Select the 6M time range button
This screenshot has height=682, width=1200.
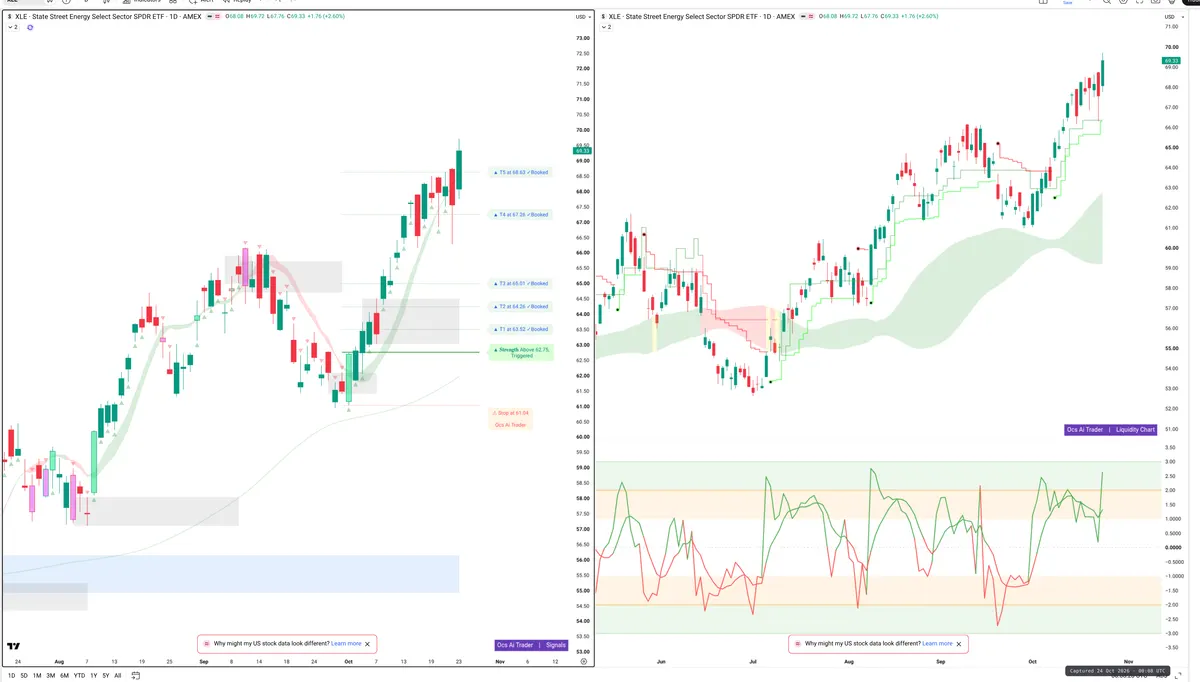pyautogui.click(x=64, y=675)
